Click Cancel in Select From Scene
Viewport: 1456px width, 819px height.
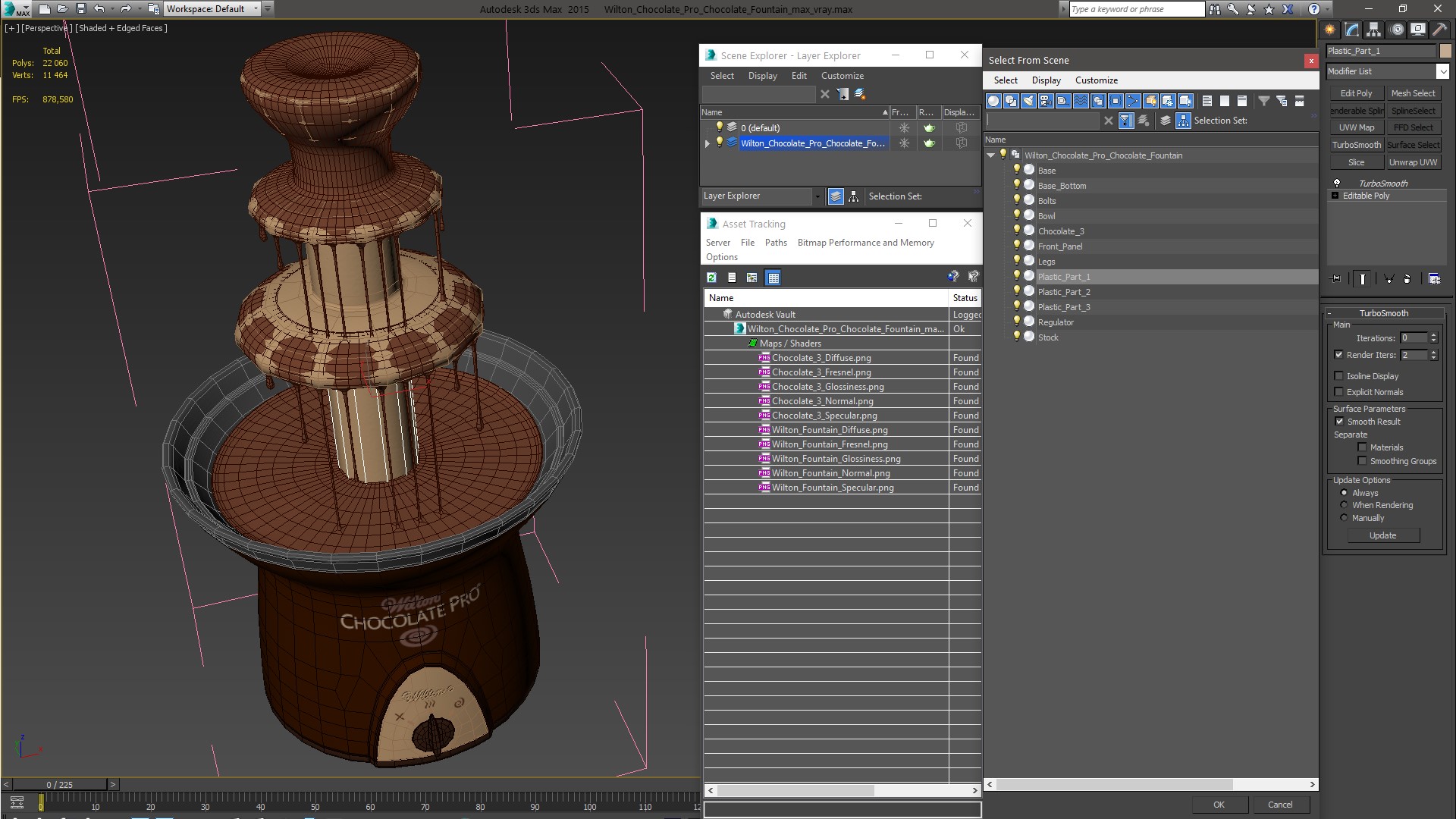1280,805
